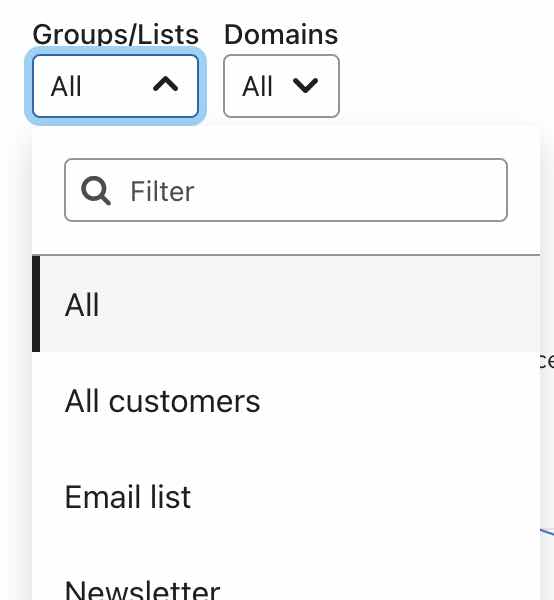Choose 'All customers' from the list

click(x=286, y=401)
